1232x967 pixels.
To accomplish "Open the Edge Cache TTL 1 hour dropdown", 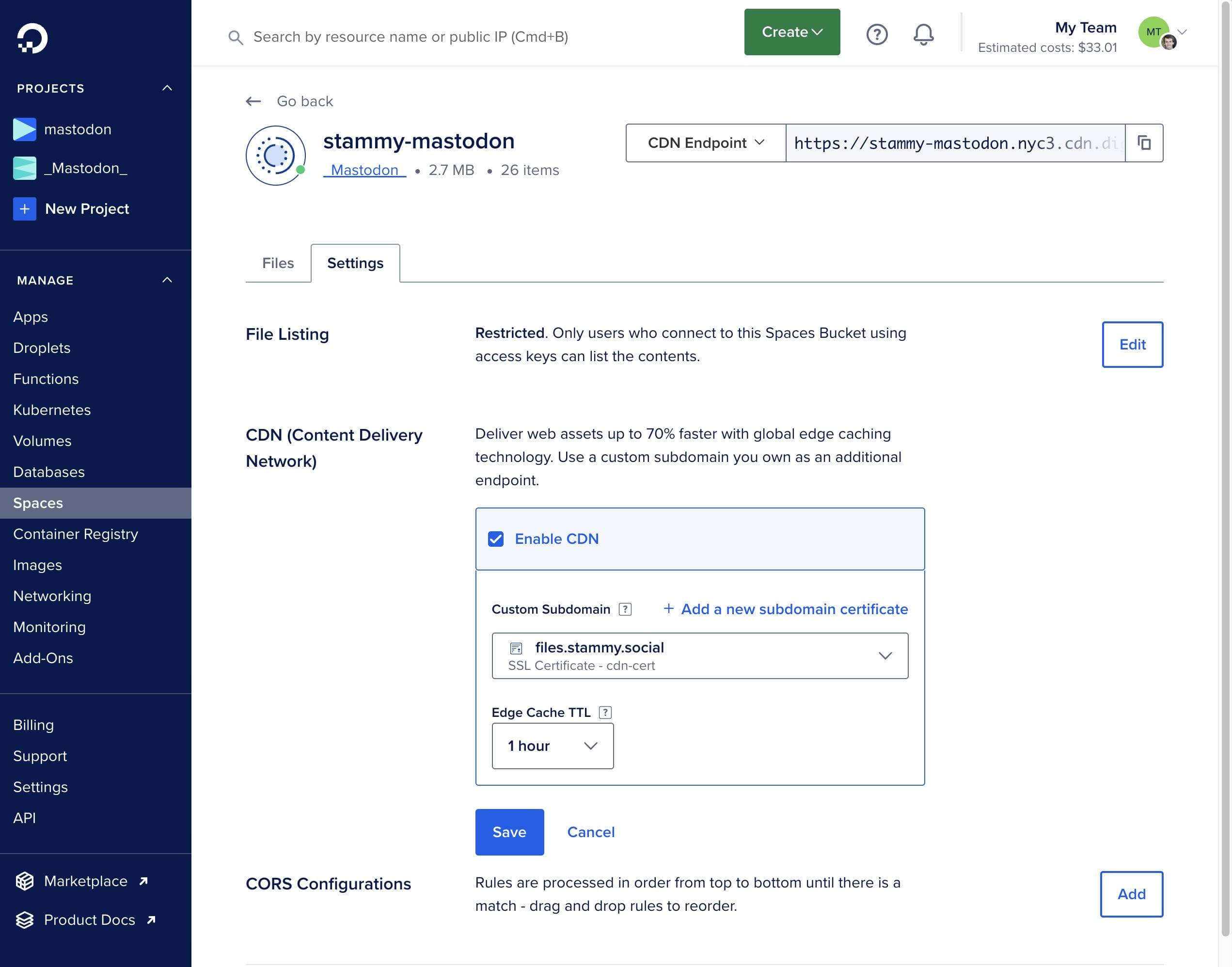I will pyautogui.click(x=552, y=745).
